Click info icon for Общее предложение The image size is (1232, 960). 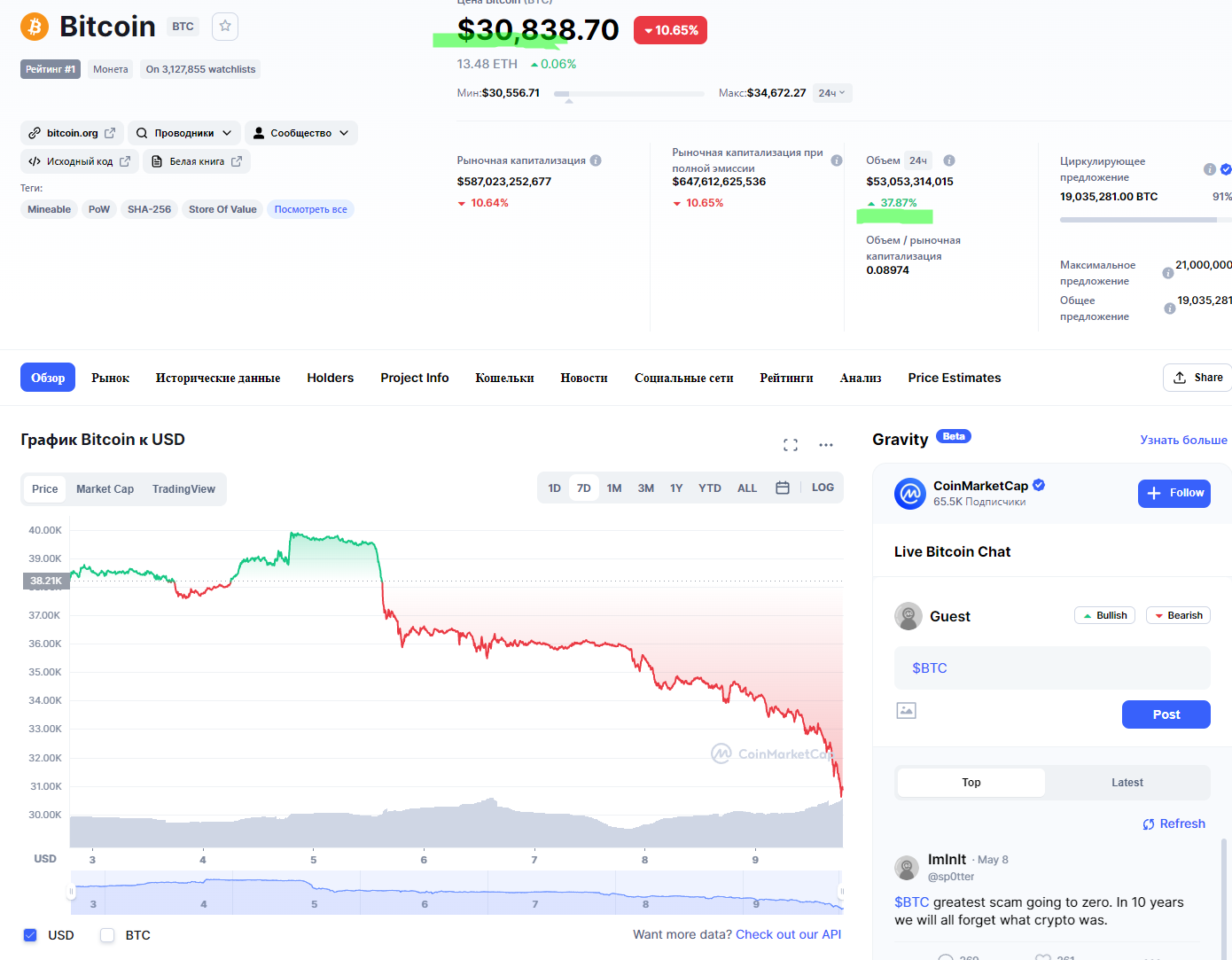(1170, 308)
